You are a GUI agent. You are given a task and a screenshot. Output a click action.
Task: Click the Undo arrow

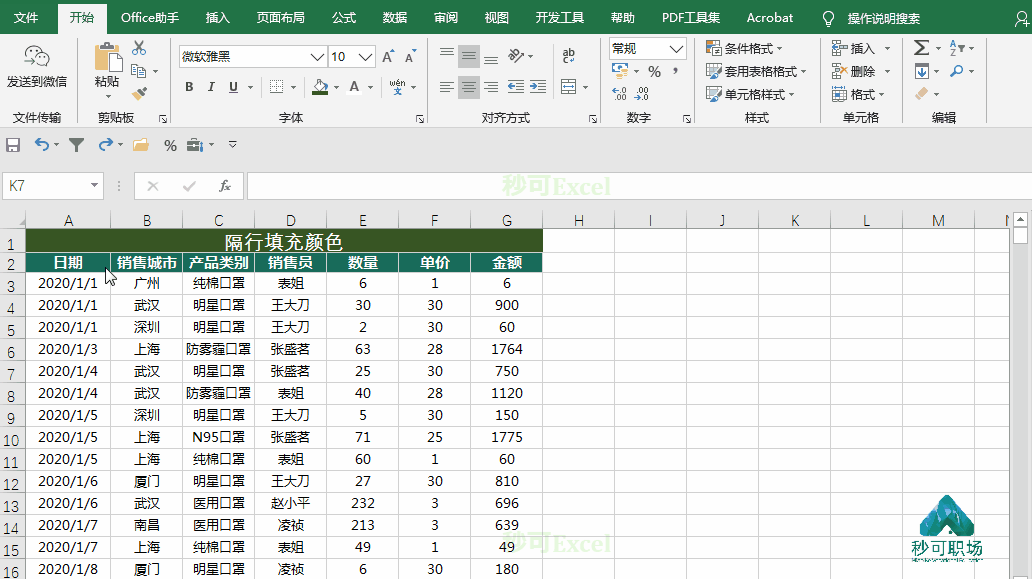point(41,145)
